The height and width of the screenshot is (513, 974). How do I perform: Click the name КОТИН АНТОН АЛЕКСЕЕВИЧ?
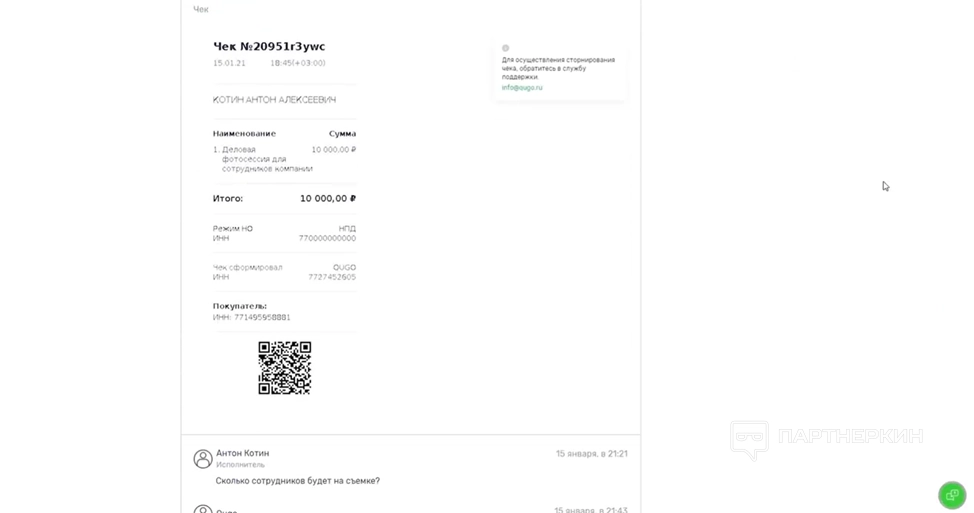(274, 99)
